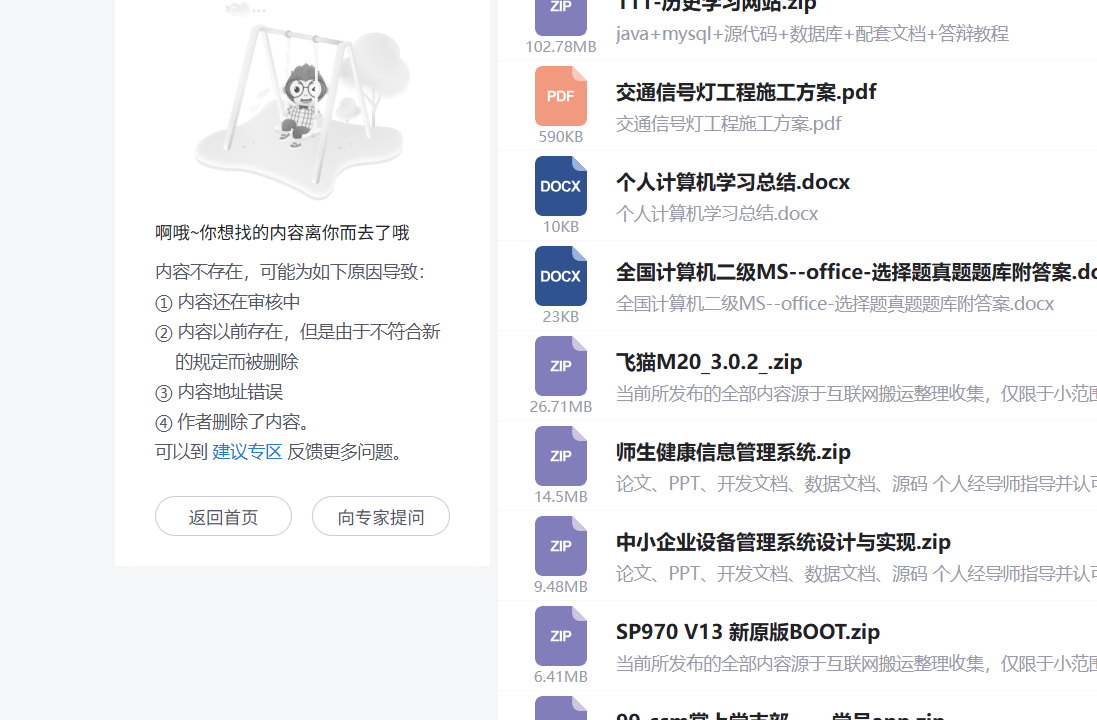Click reason ① 内容还在审核中

227,302
